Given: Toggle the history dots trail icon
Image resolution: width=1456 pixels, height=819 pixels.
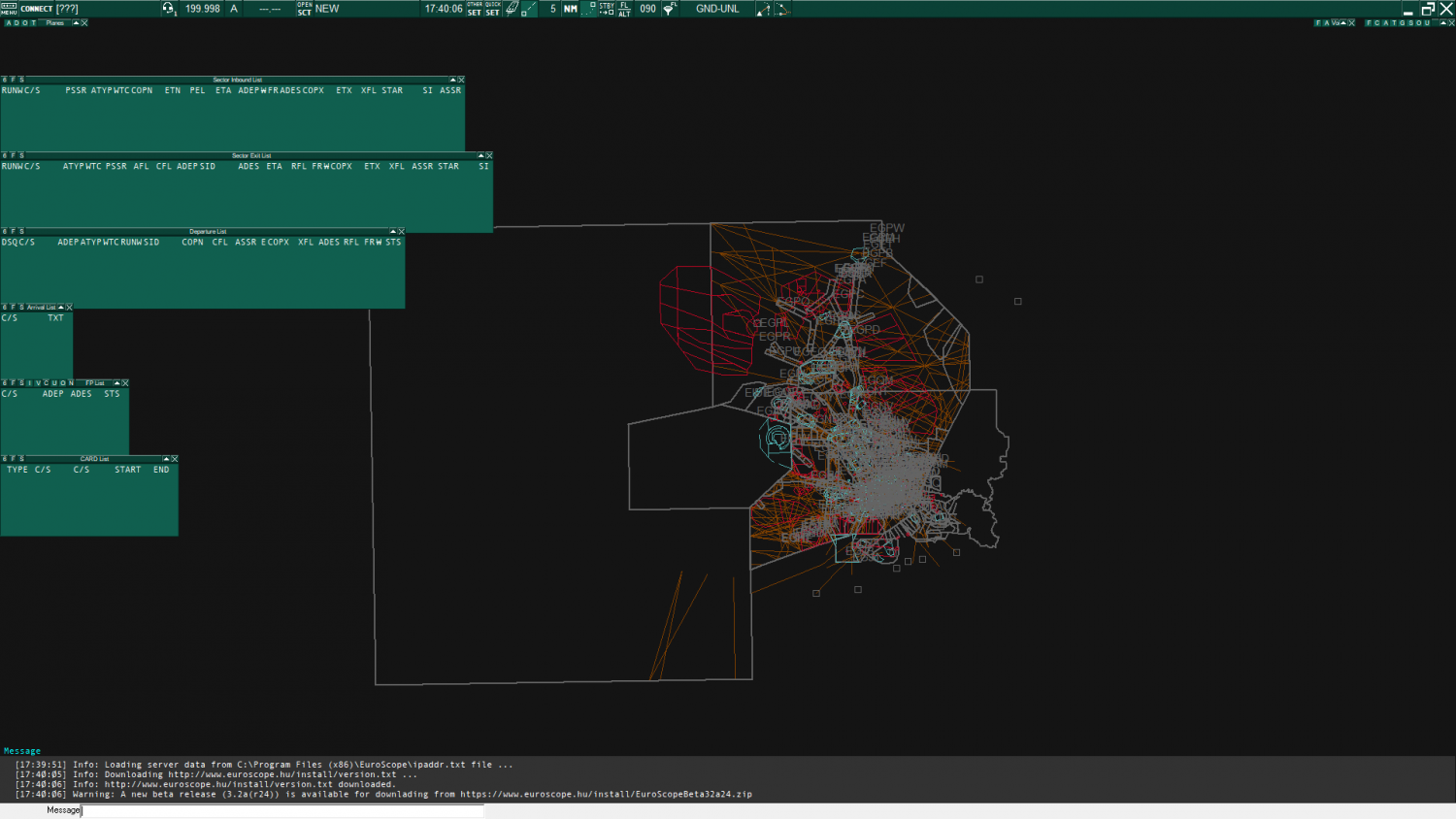Looking at the screenshot, I should point(588,9).
